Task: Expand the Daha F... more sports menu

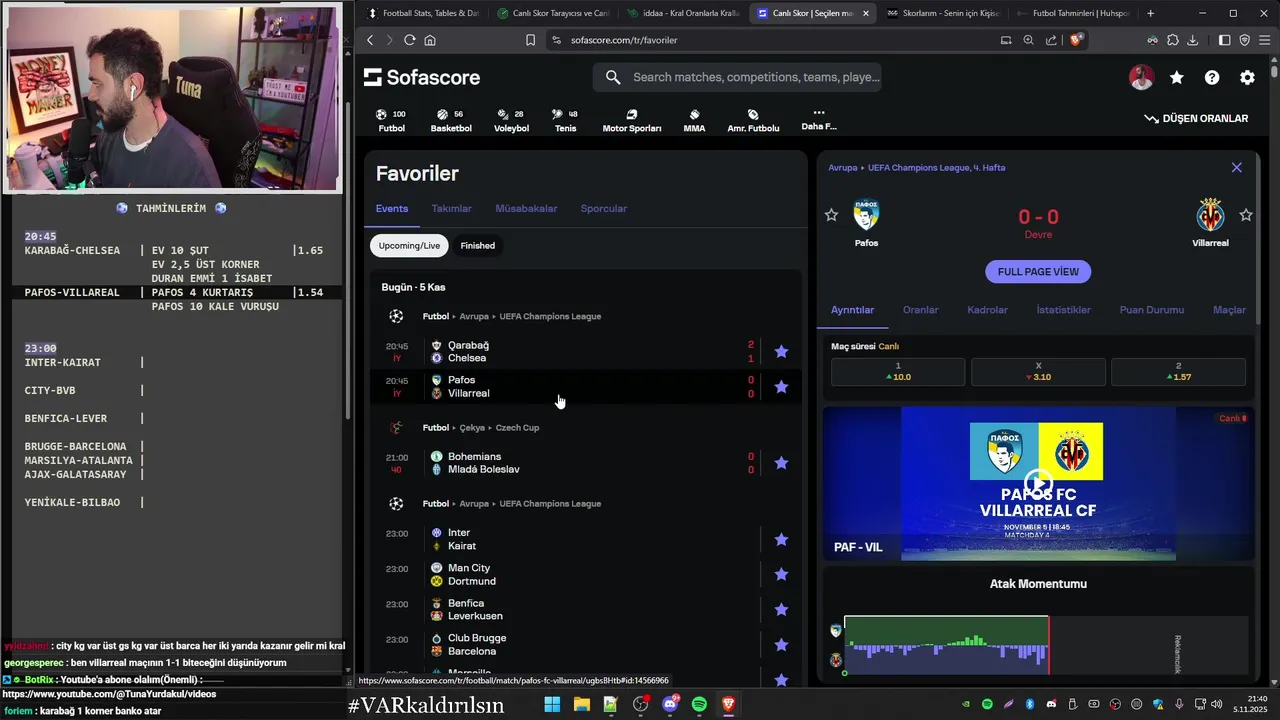Action: 818,120
